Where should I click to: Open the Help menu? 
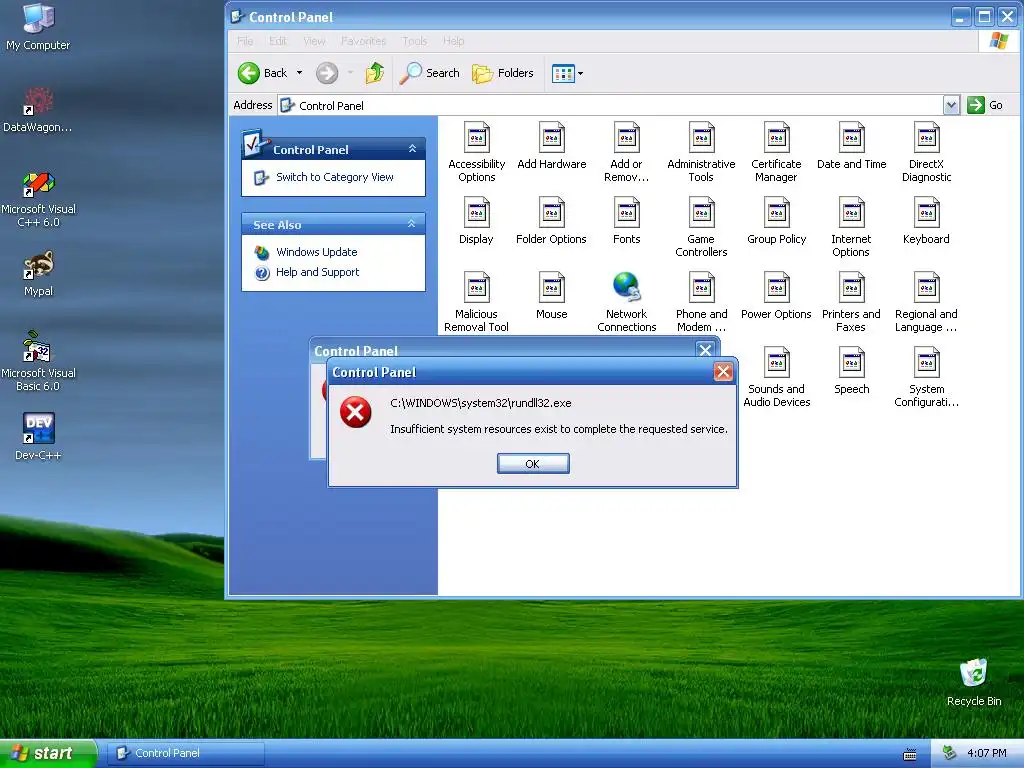click(x=453, y=41)
